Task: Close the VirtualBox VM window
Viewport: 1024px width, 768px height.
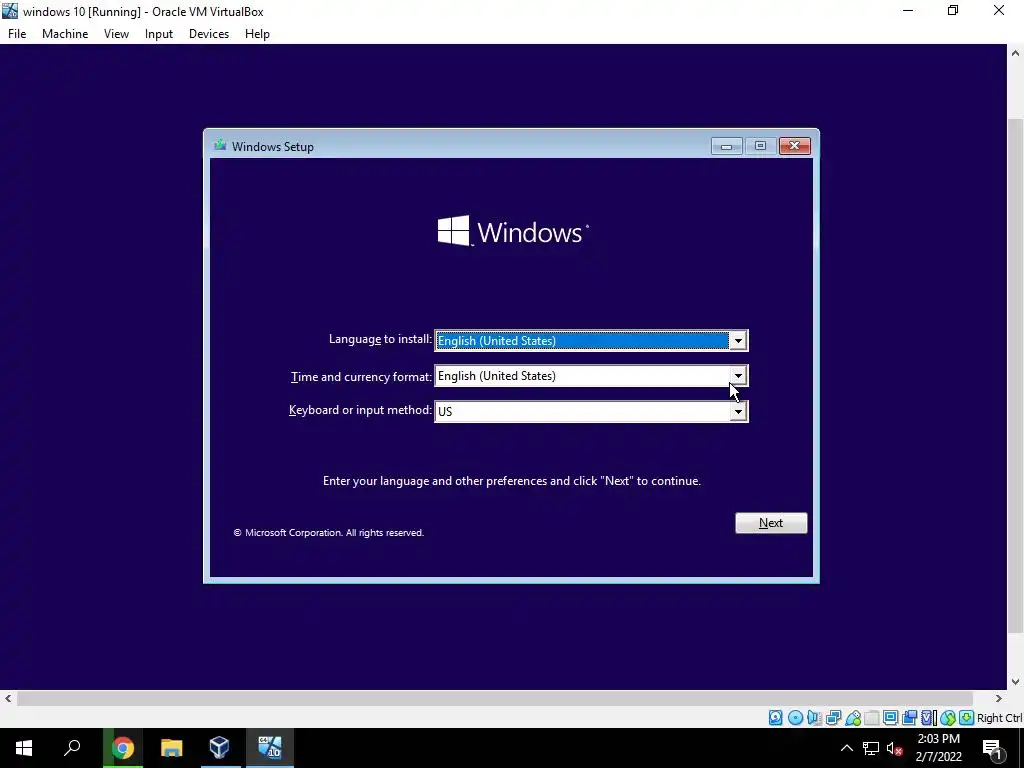Action: click(999, 10)
